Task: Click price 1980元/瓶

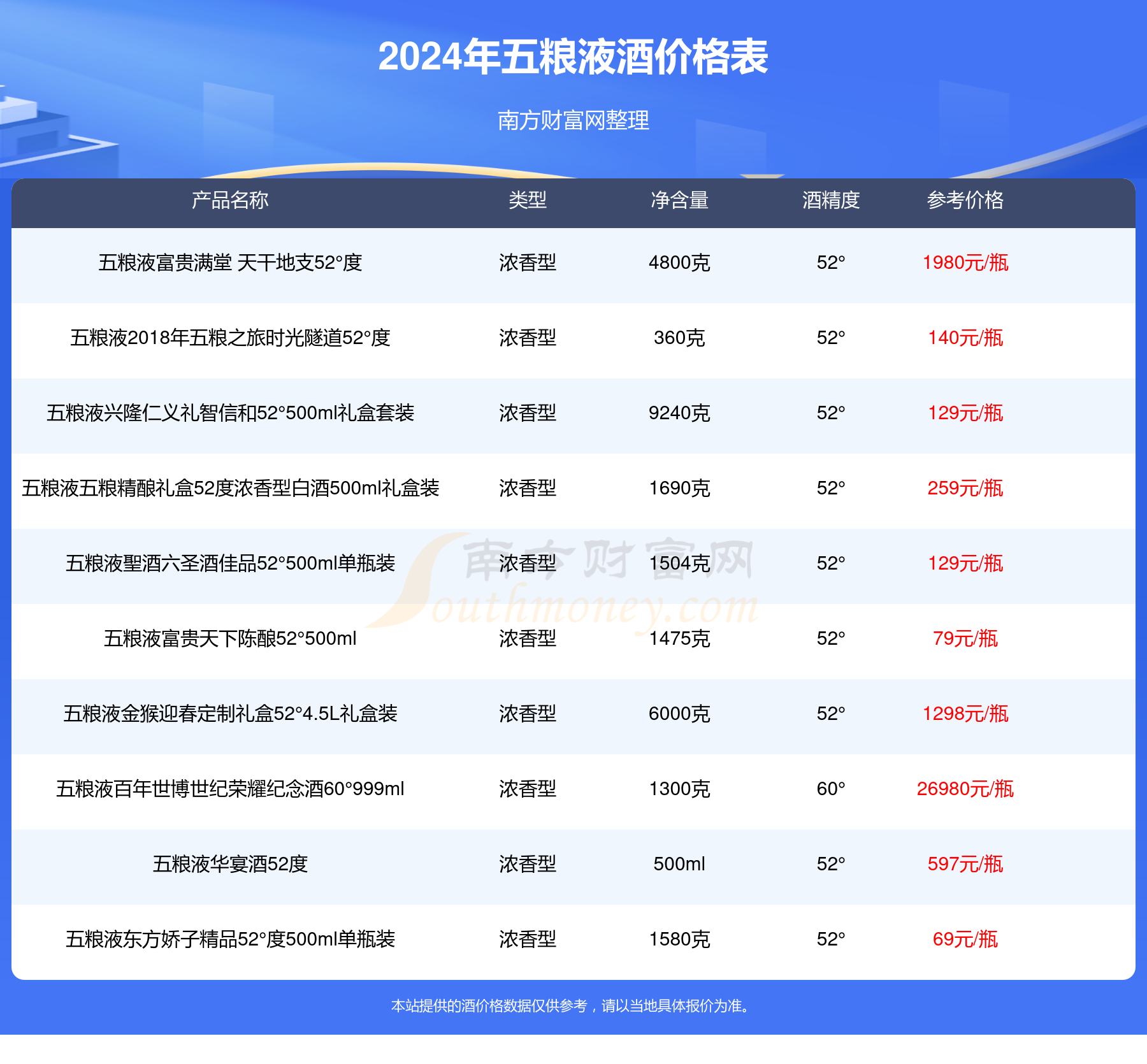Action: pos(965,262)
